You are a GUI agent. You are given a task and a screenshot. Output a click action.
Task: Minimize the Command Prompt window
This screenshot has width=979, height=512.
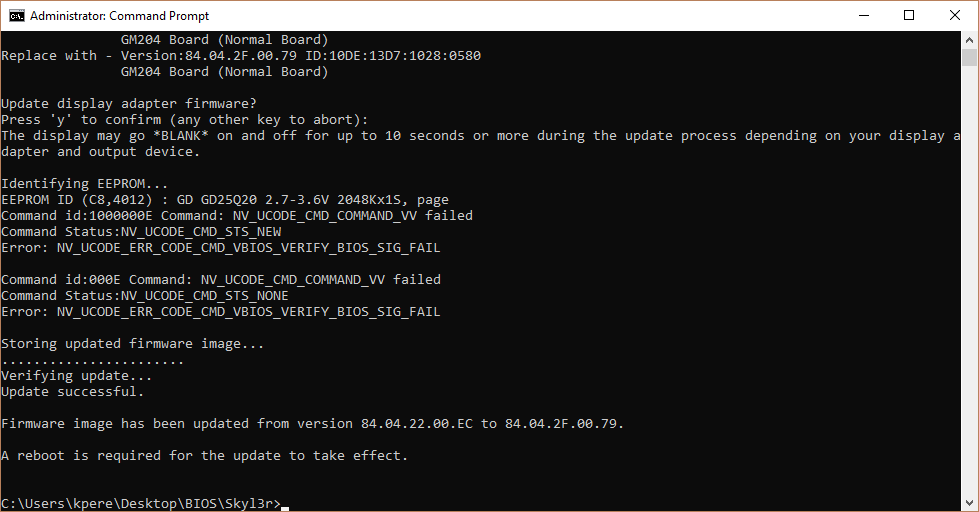(864, 16)
